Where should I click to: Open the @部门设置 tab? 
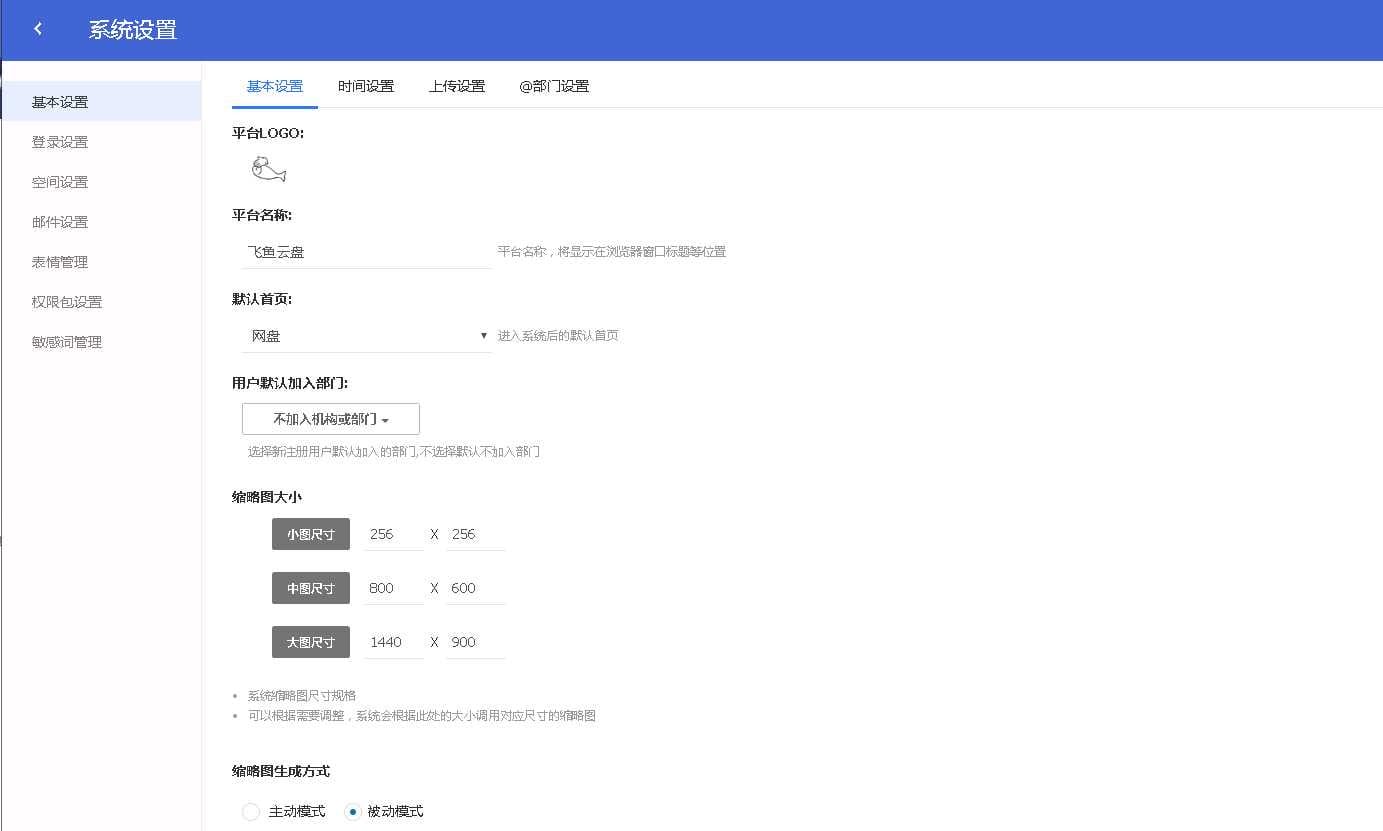[554, 86]
